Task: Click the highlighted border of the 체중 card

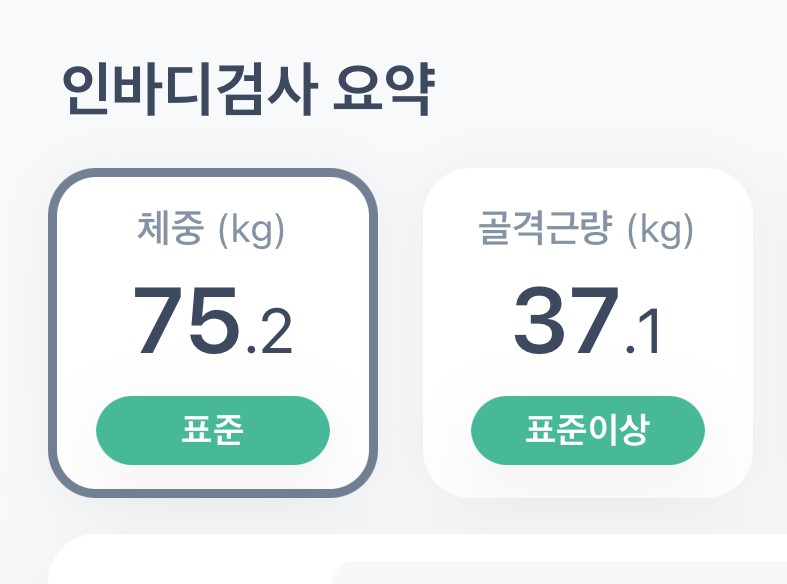Action: [53, 330]
